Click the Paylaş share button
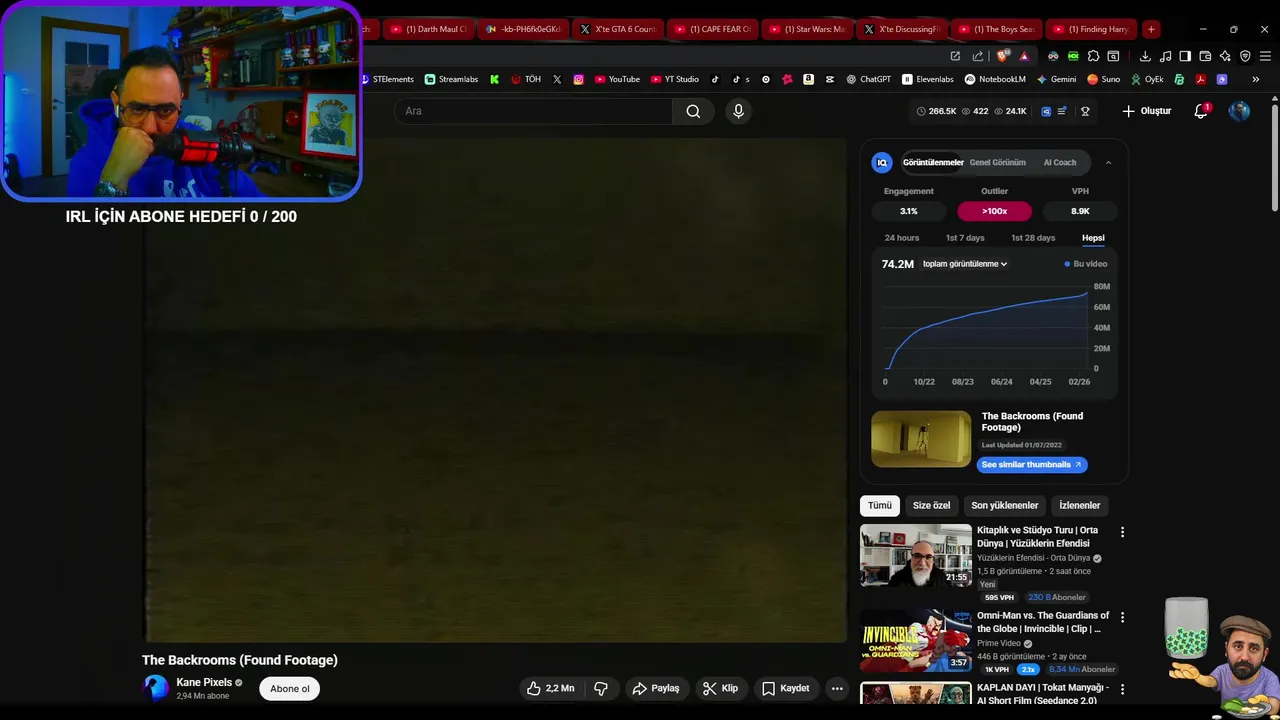 click(x=656, y=688)
